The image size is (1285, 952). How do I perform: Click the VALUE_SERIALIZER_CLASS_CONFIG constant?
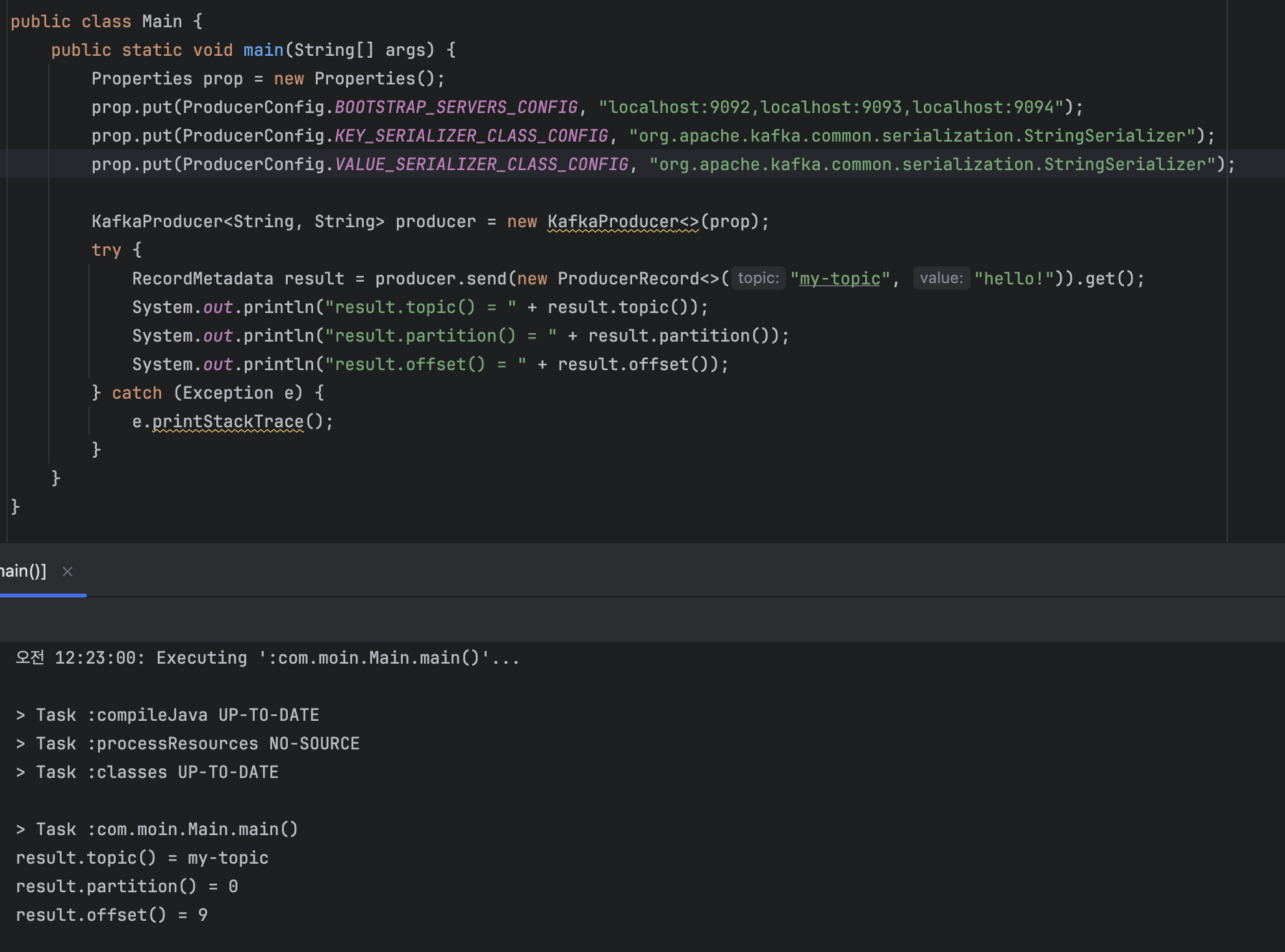tap(481, 165)
